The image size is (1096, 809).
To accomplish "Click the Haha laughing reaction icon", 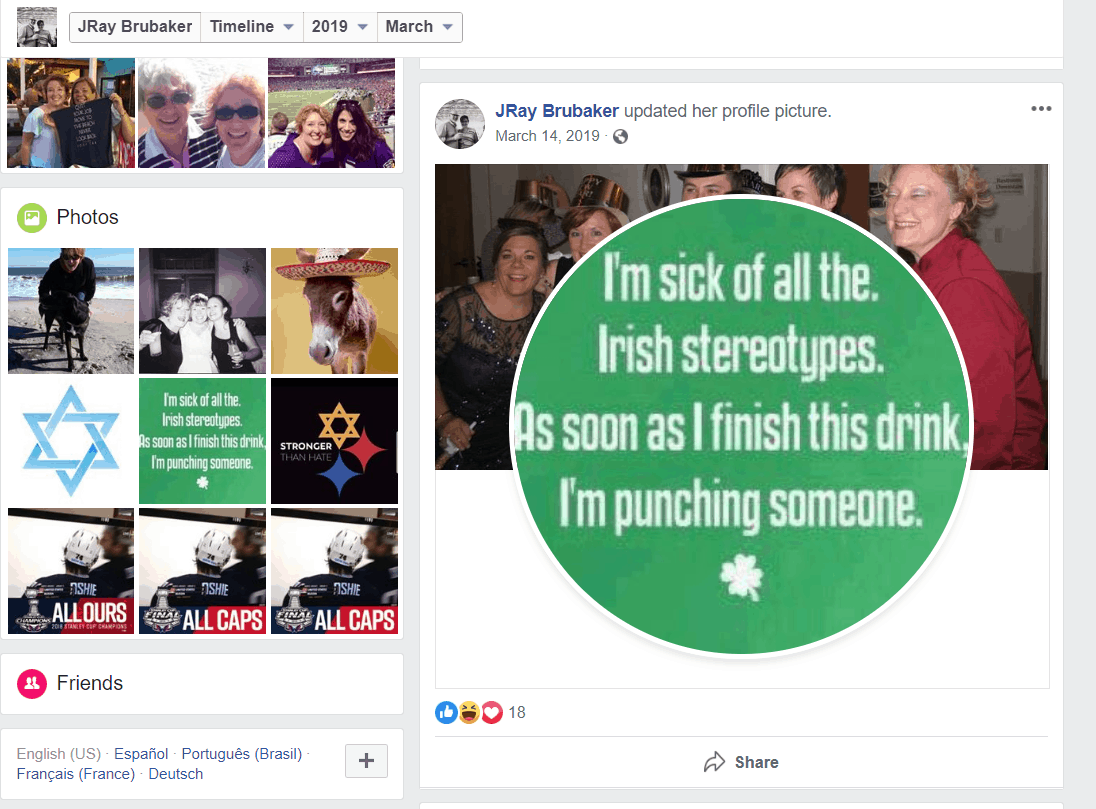I will pos(469,713).
